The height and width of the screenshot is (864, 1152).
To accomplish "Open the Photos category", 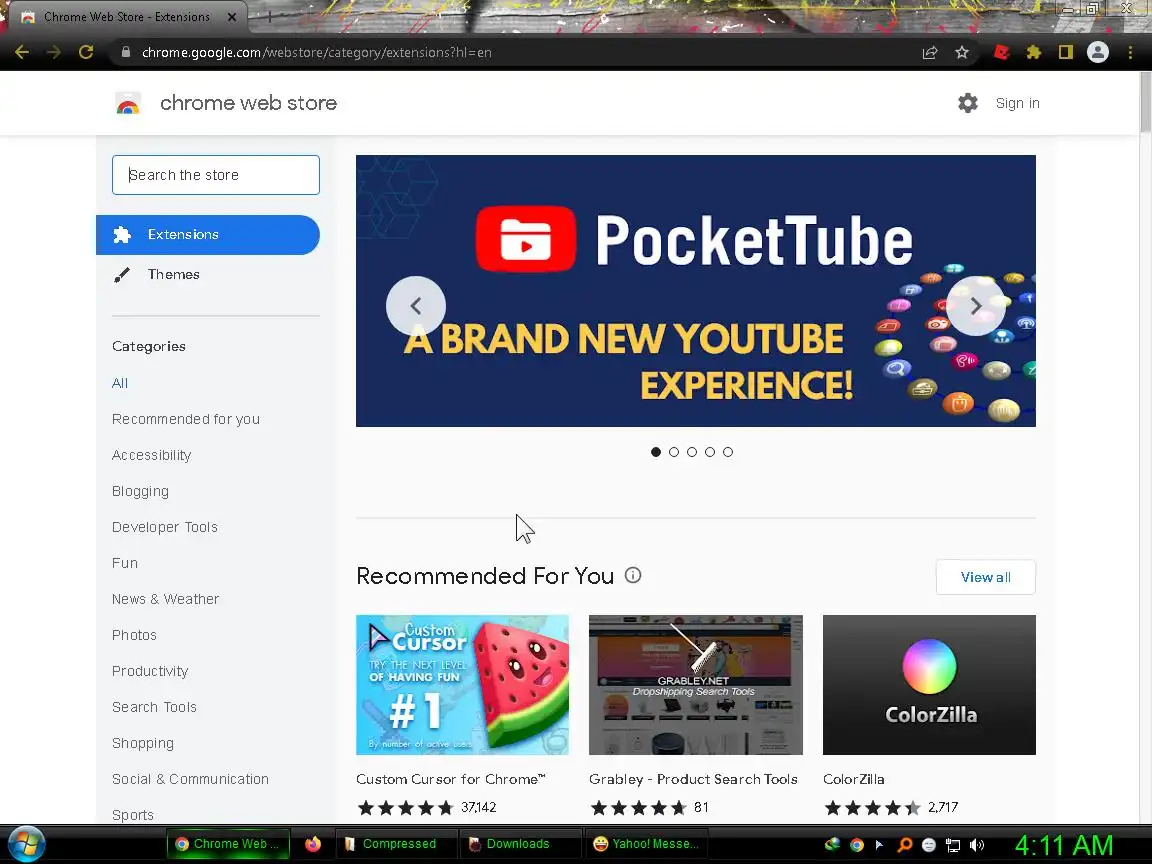I will point(134,635).
